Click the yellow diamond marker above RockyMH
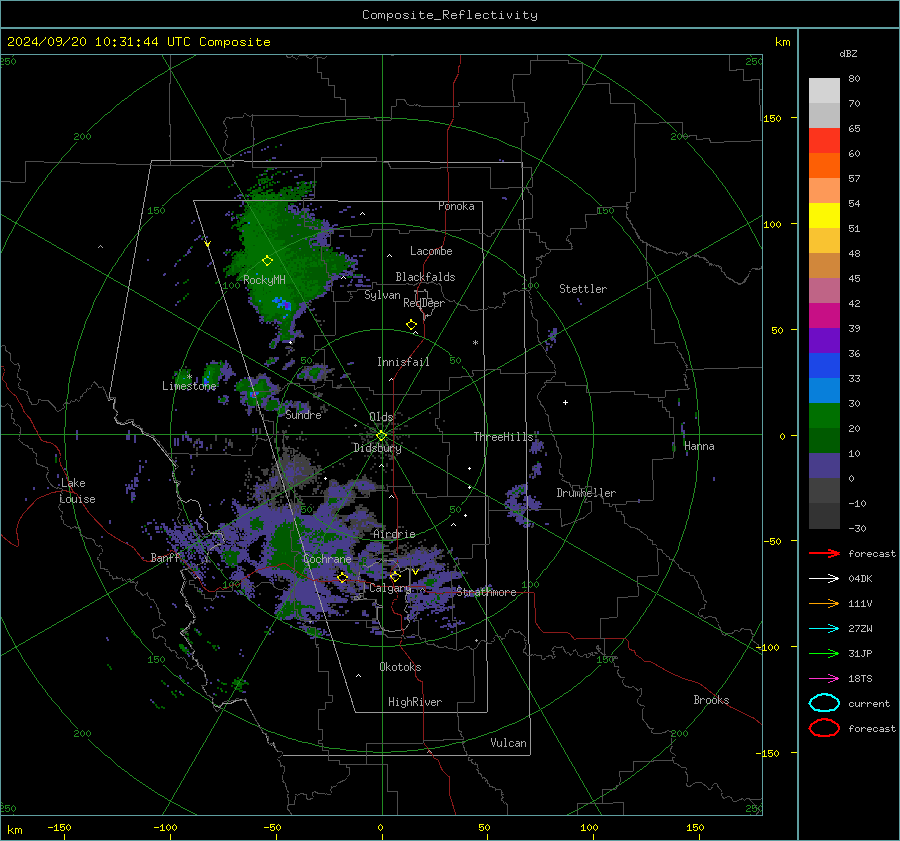 267,261
